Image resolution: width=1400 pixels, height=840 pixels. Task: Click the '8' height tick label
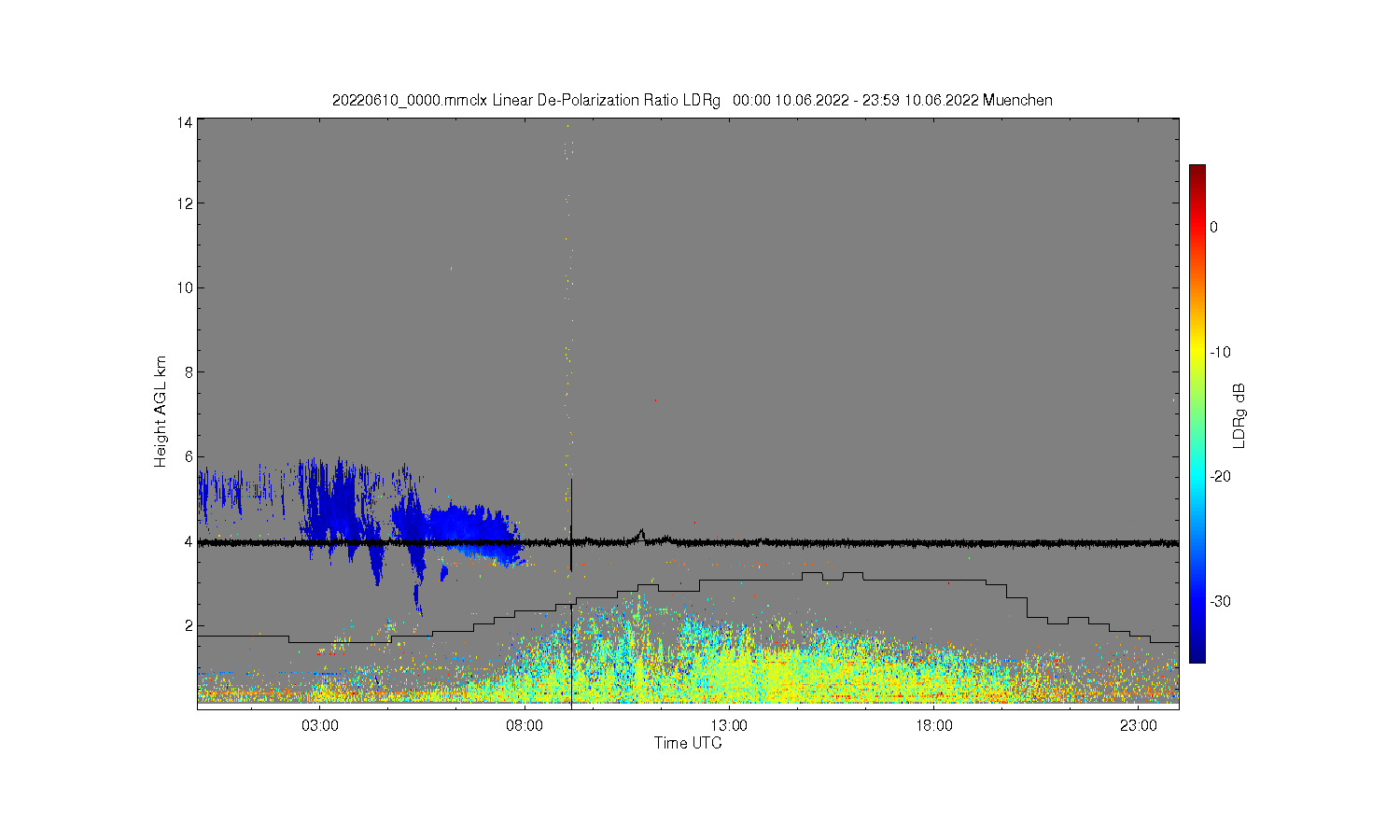[x=189, y=372]
